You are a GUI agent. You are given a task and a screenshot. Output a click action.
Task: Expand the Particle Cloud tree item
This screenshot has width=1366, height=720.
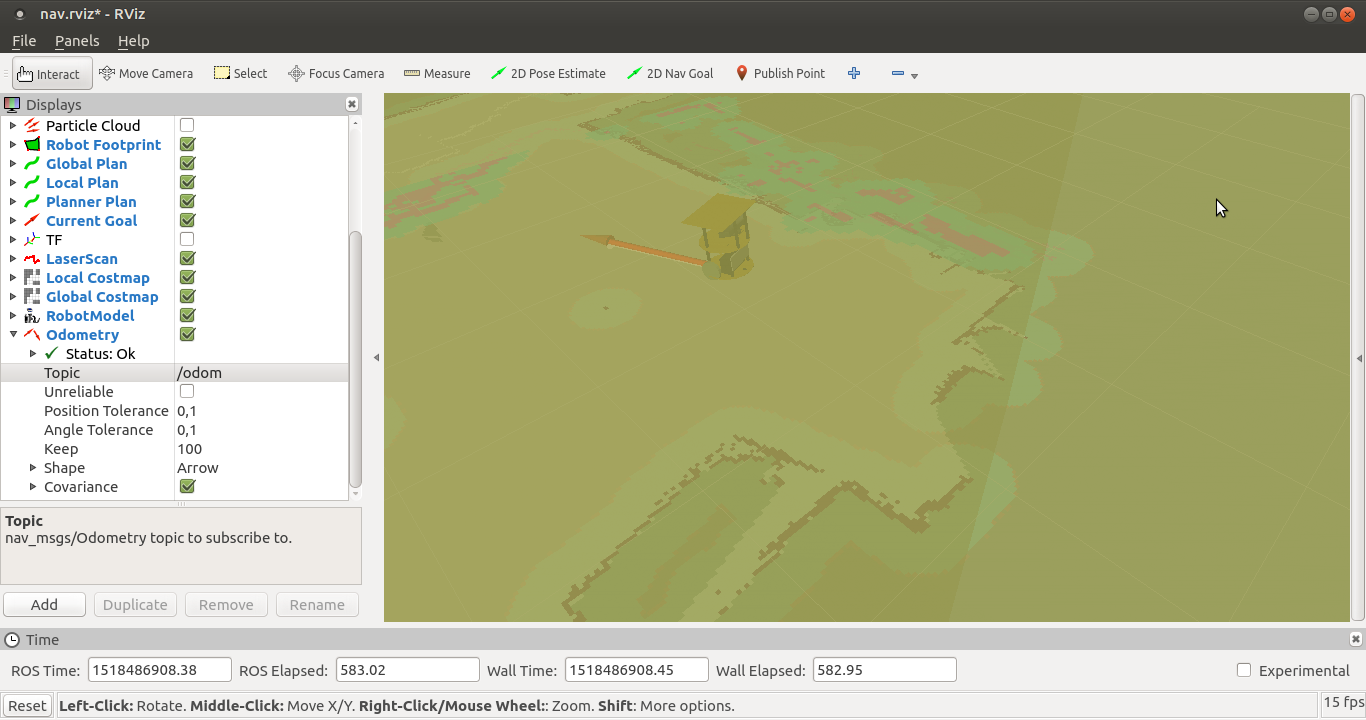[13, 125]
